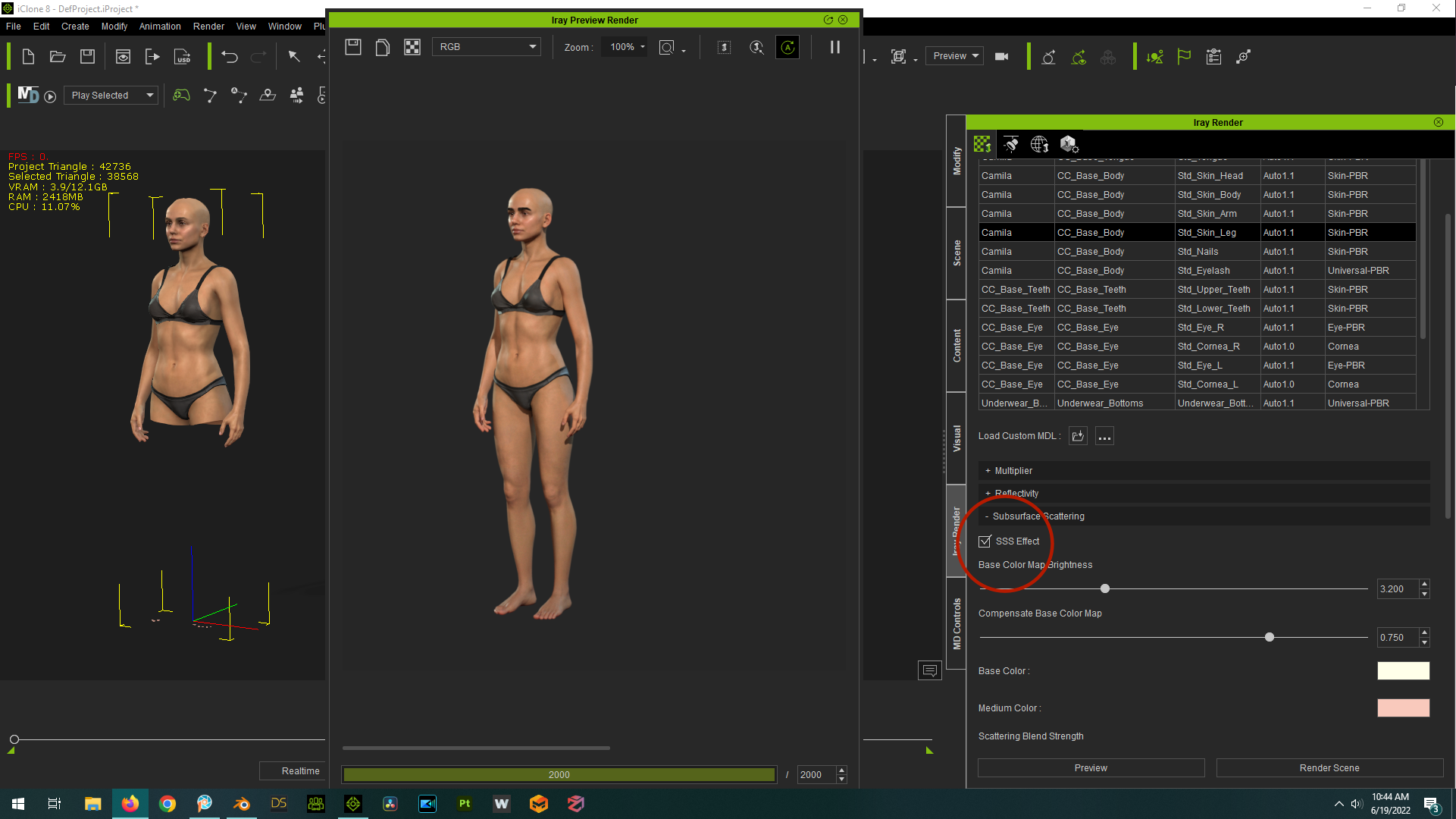Click the actual size icon in Iray preview
The width and height of the screenshot is (1456, 819).
point(724,47)
